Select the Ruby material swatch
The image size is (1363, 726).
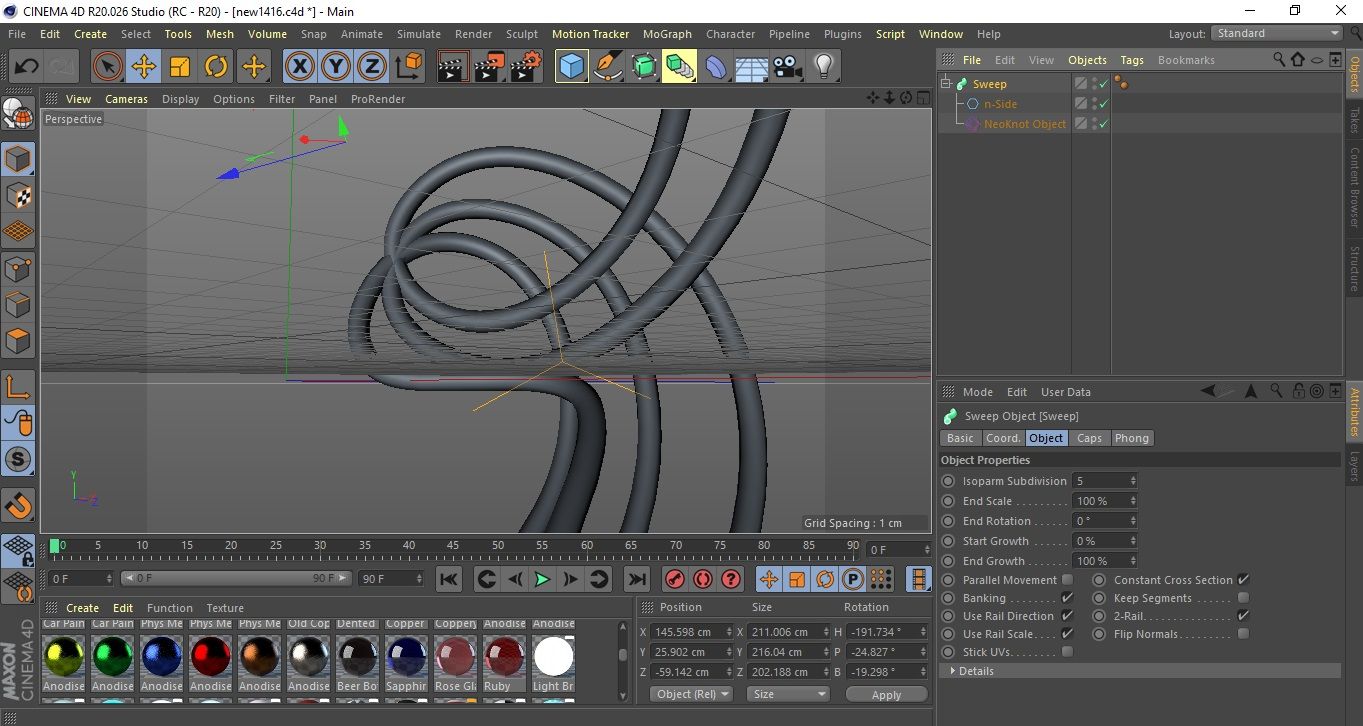point(504,657)
